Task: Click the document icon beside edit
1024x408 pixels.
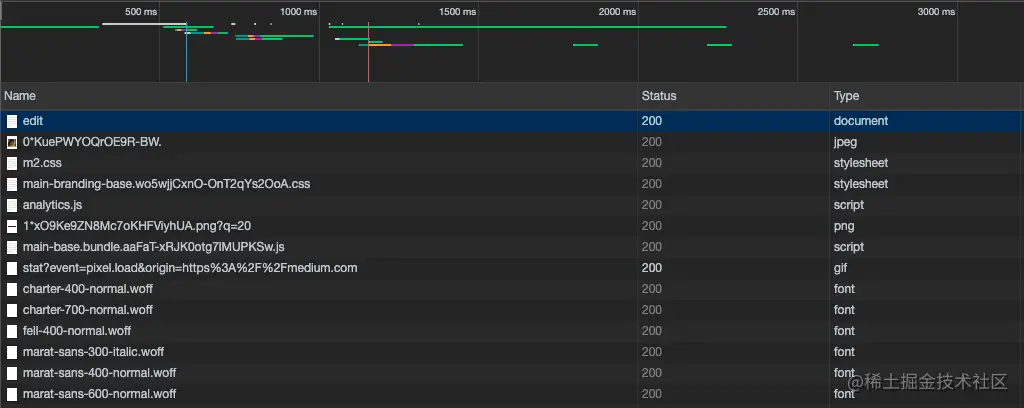Action: [x=12, y=121]
